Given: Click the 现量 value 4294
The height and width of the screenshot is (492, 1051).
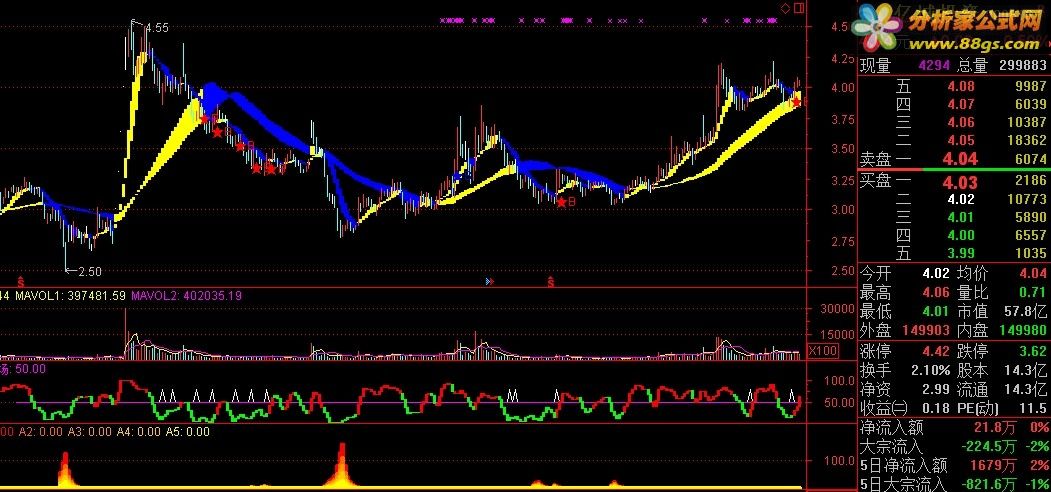Looking at the screenshot, I should (932, 66).
